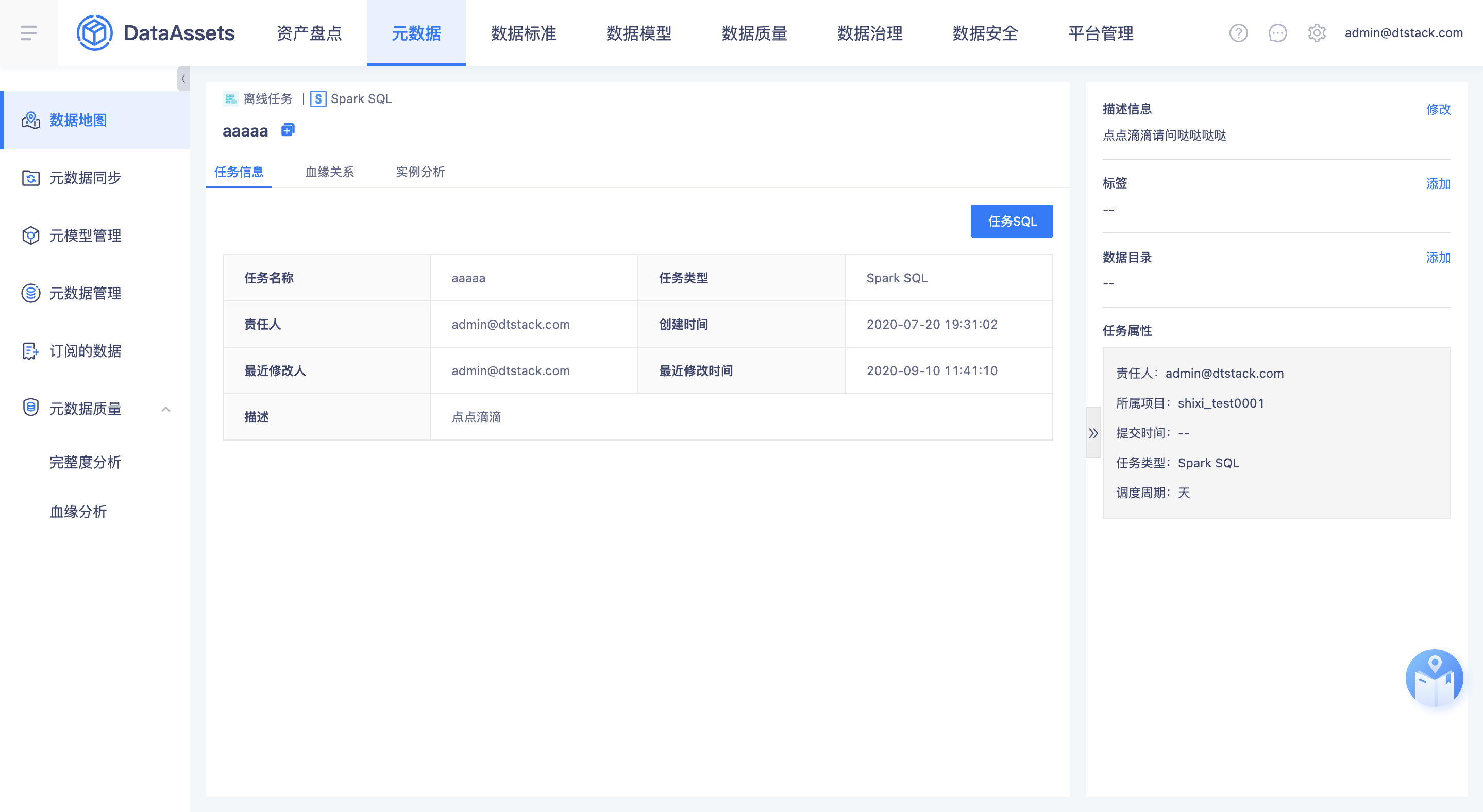Click the Spark SQL task type cell

[949, 277]
